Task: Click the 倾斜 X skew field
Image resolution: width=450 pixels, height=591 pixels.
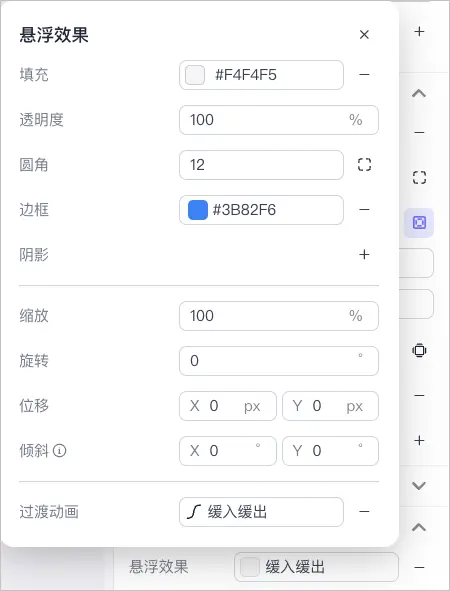Action: pos(228,451)
